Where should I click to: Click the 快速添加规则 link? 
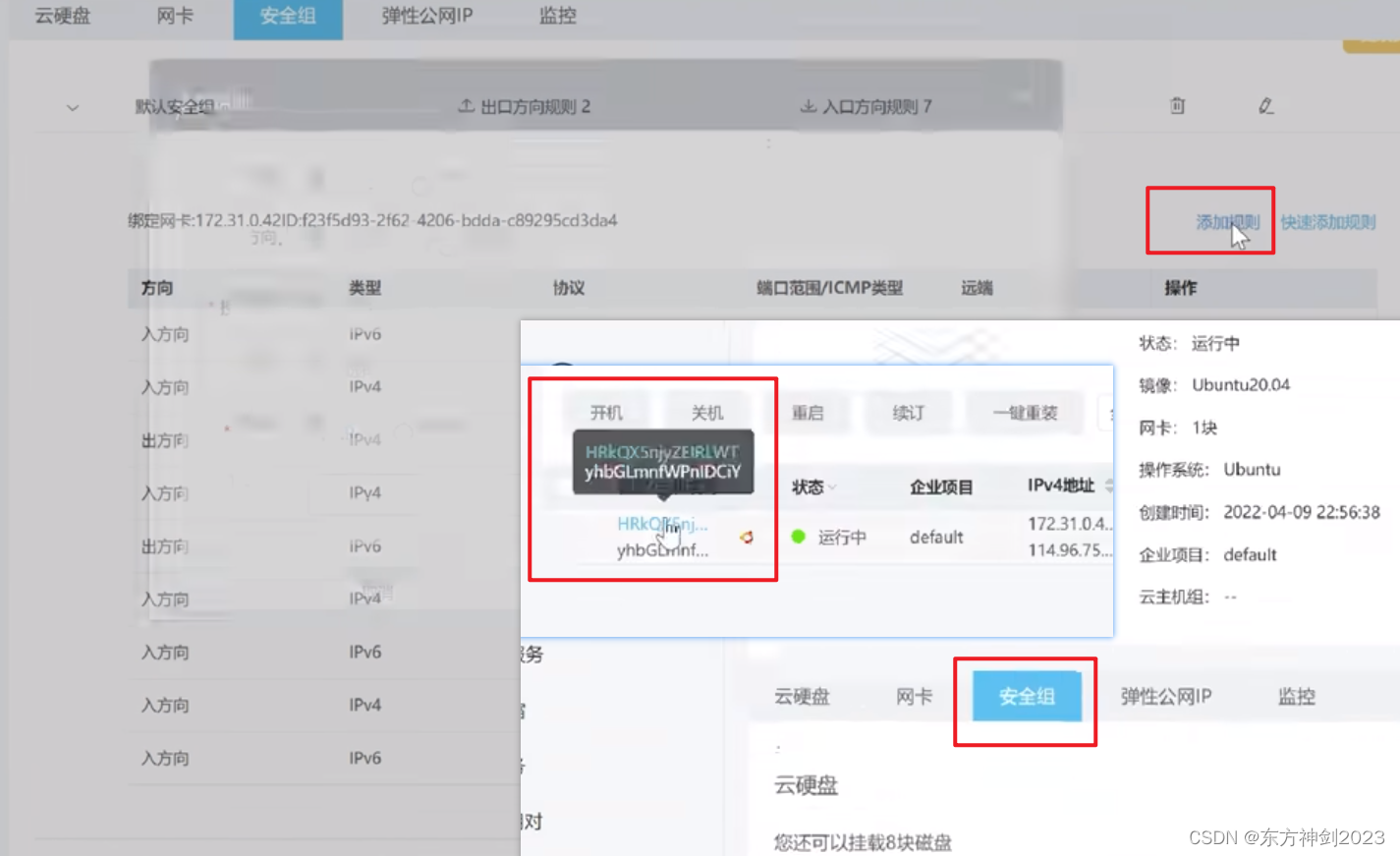(x=1327, y=222)
